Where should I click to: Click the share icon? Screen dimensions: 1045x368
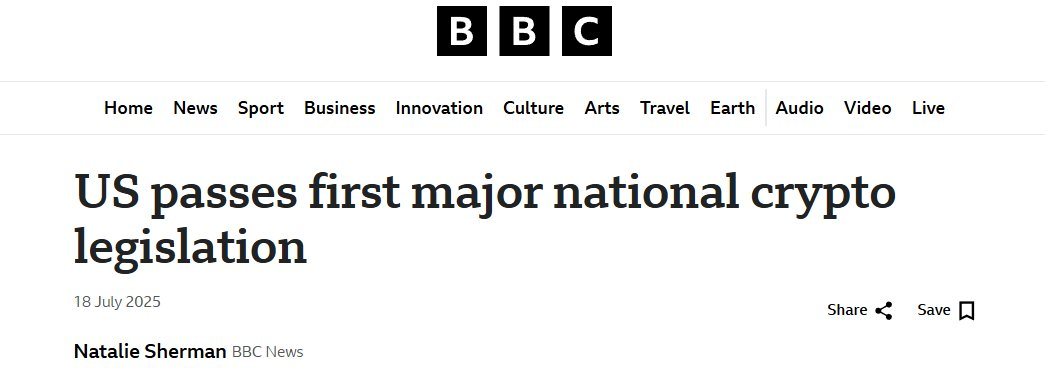[884, 311]
